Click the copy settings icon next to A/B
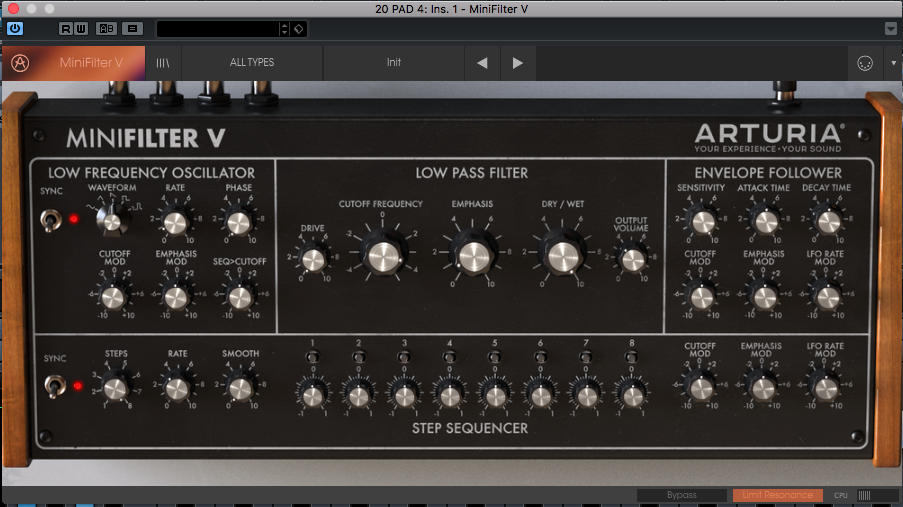This screenshot has width=903, height=507. (132, 28)
